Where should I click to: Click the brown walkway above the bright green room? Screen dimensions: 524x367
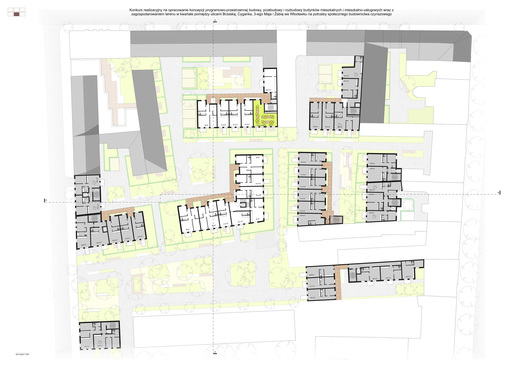coord(239,97)
